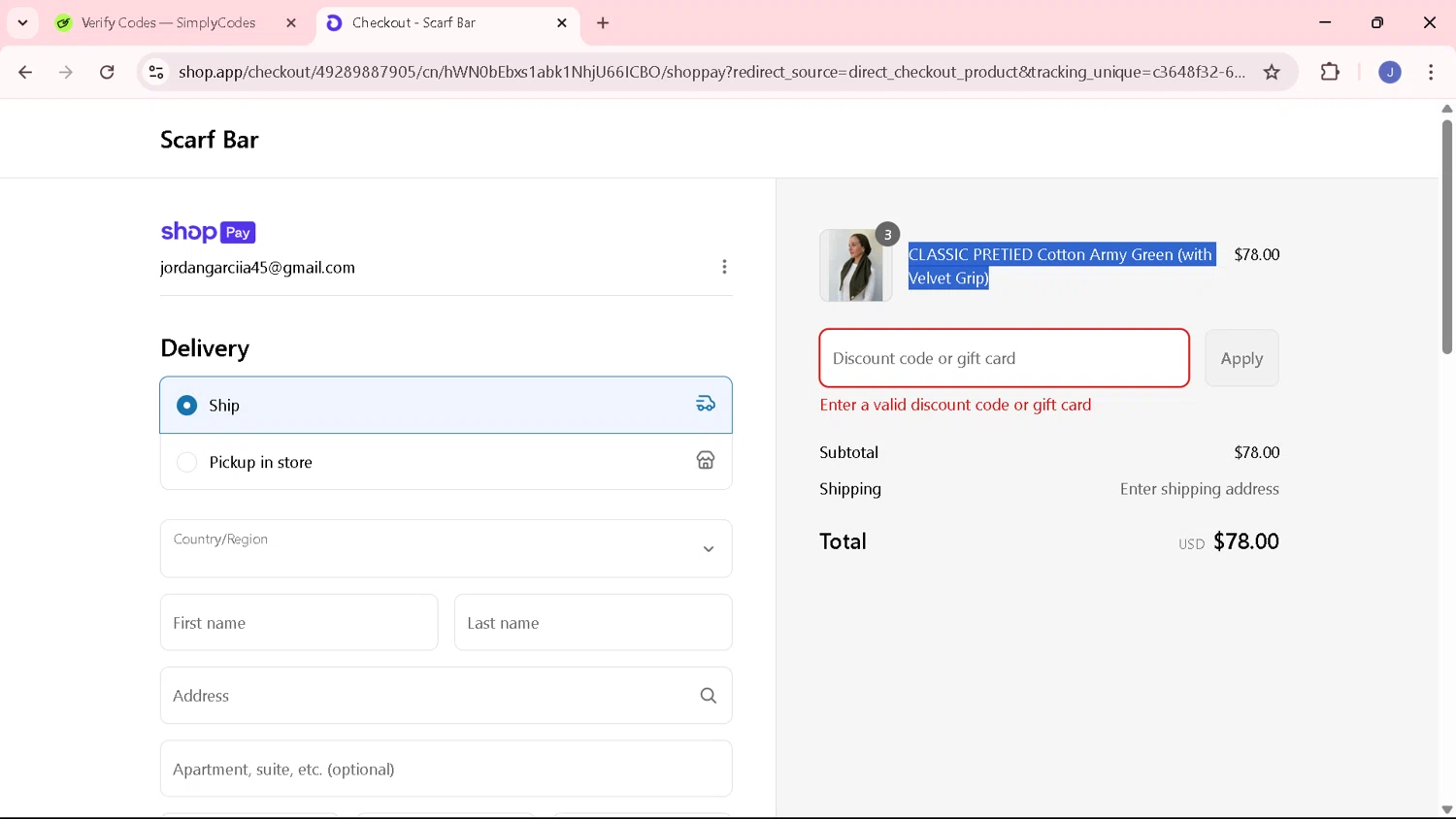
Task: Click the product price $78.00
Action: click(1256, 254)
